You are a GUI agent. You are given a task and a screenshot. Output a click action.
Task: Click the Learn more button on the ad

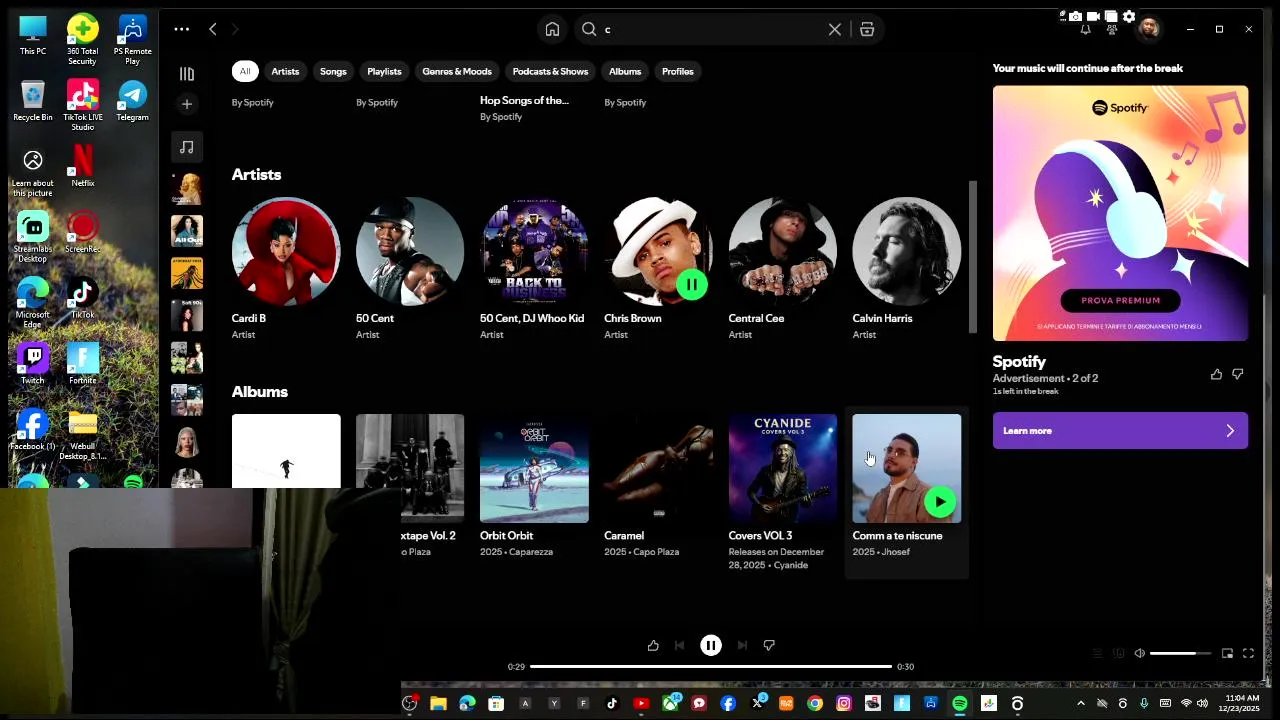[x=1120, y=430]
